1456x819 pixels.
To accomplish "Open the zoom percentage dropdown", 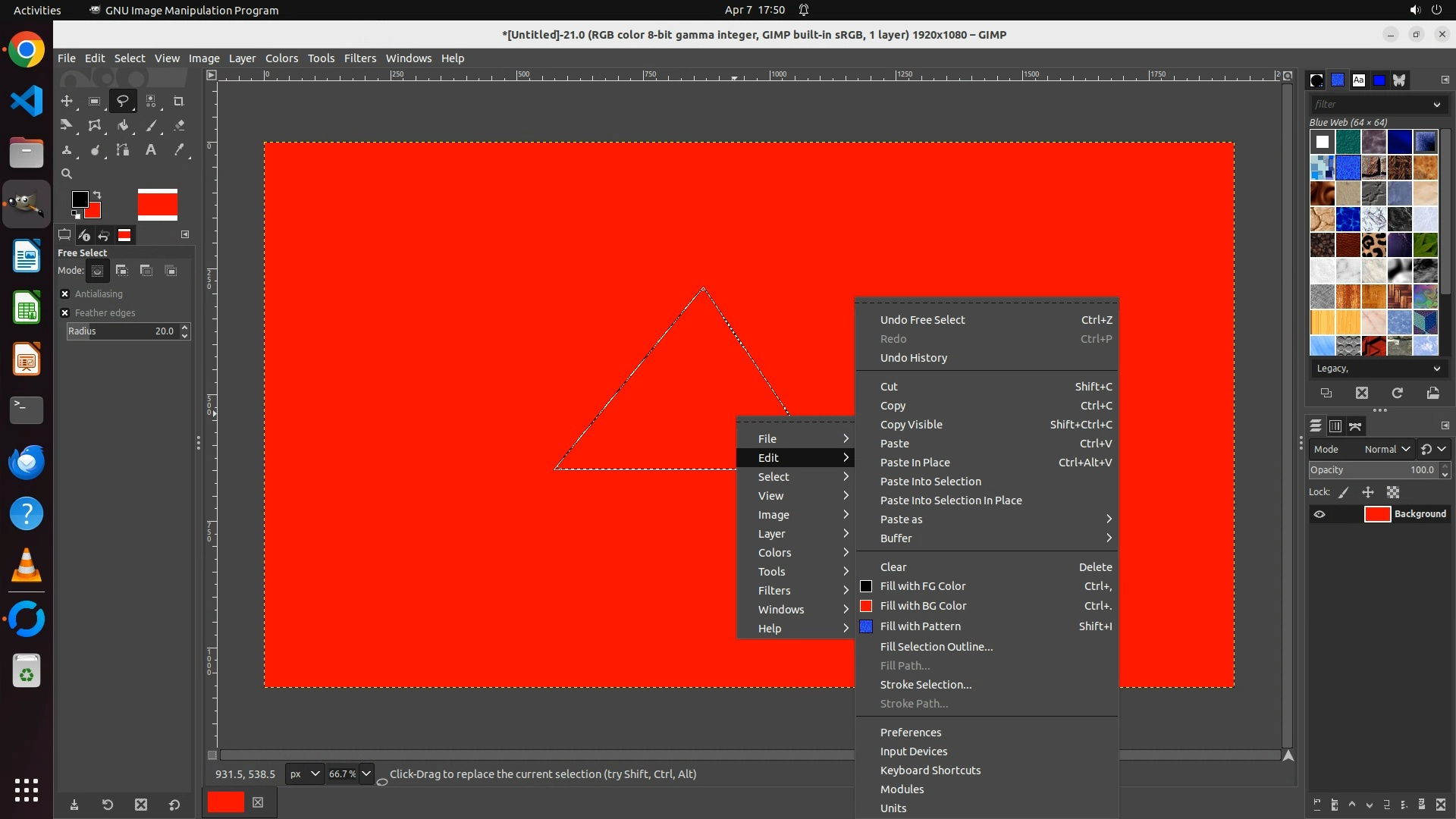I will pos(366,773).
